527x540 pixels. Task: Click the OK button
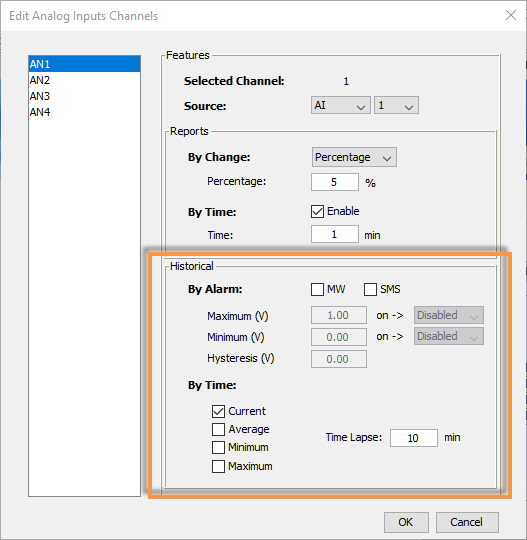click(x=406, y=522)
